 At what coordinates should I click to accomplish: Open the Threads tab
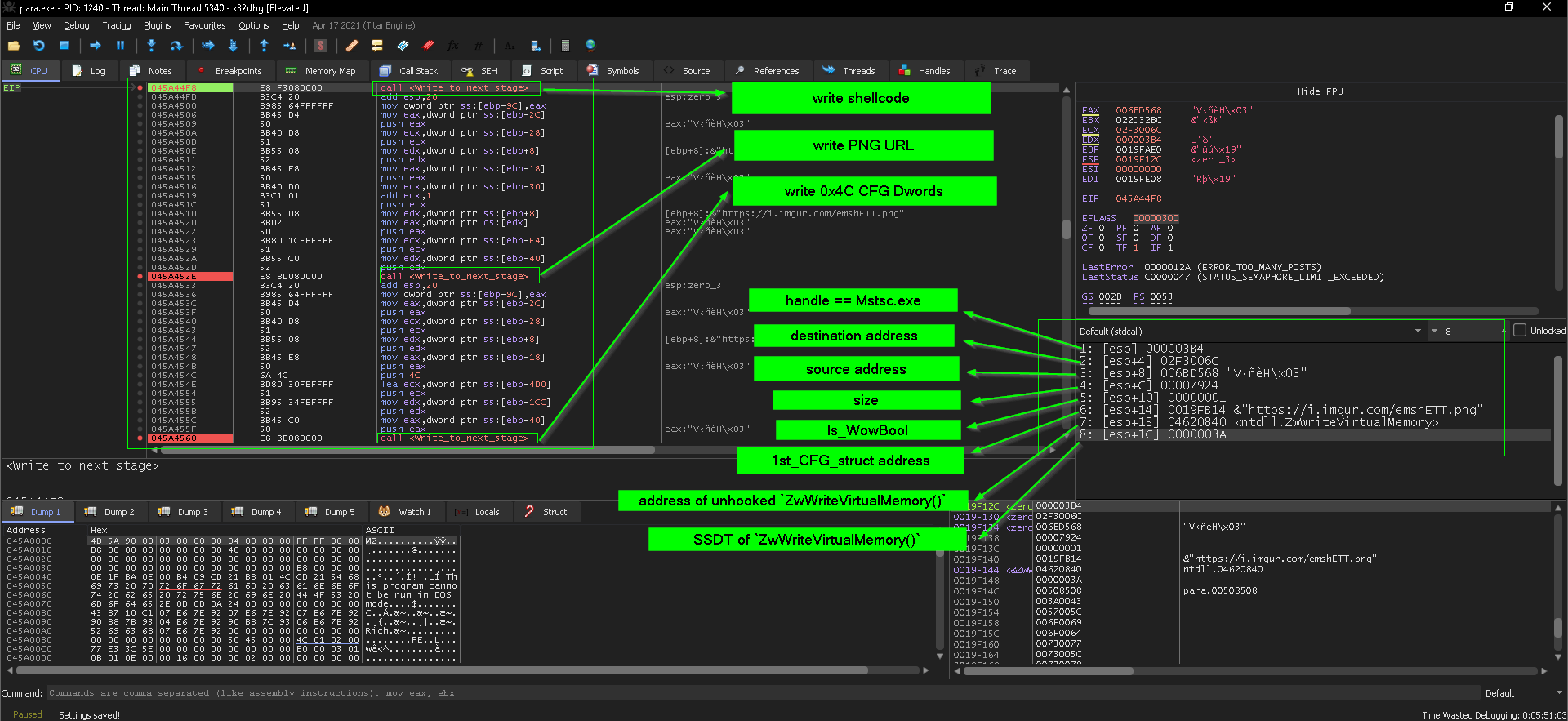click(849, 71)
